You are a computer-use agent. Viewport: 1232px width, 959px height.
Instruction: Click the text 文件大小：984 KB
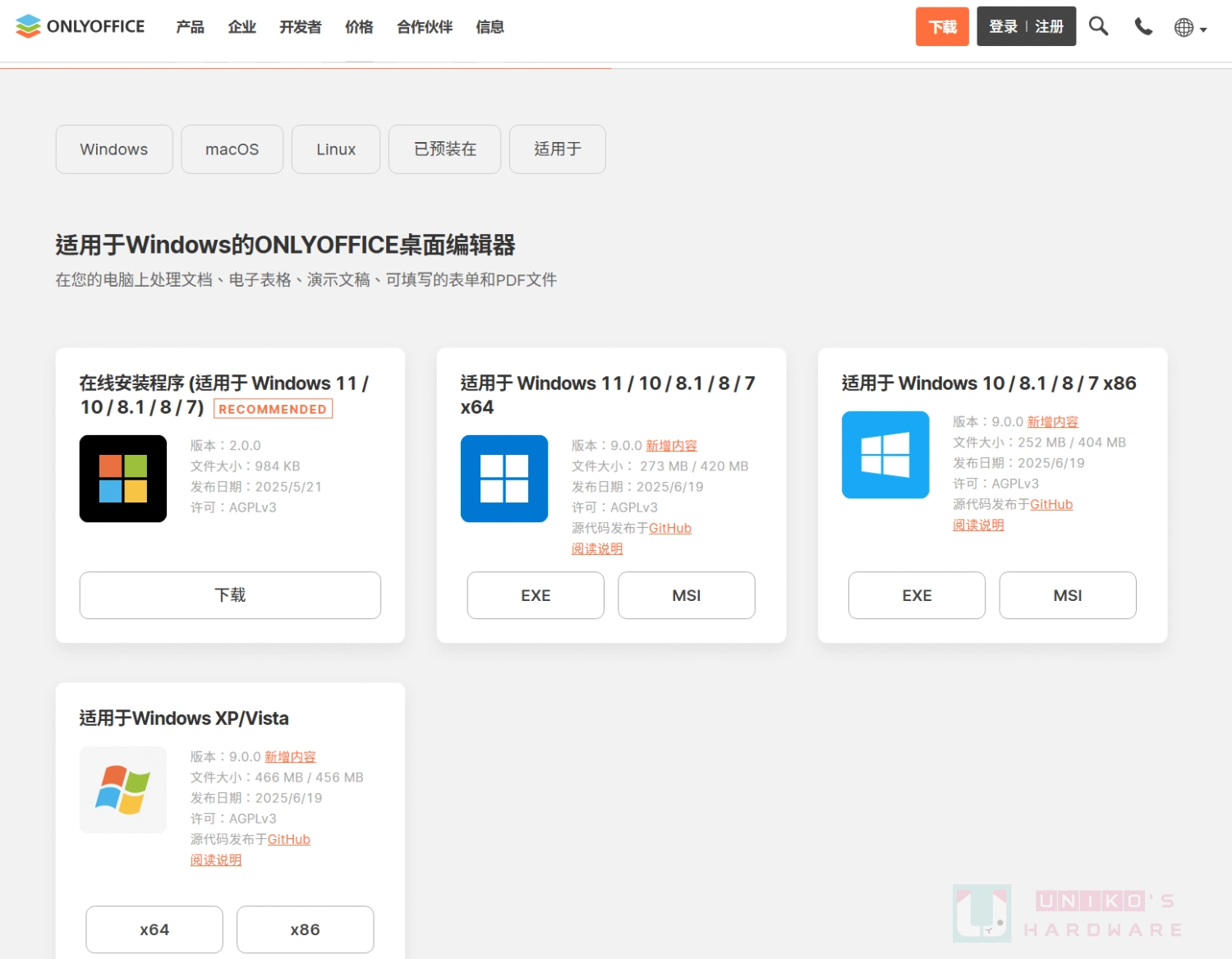click(246, 466)
